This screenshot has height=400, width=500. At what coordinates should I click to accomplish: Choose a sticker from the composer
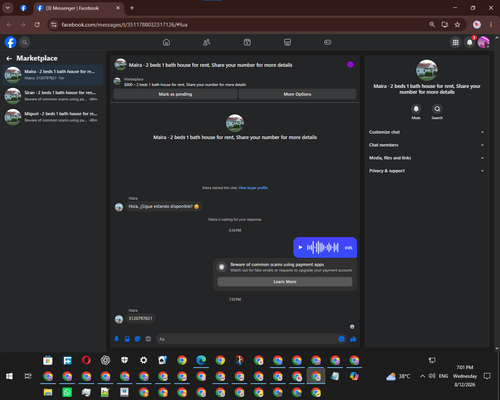(138, 339)
